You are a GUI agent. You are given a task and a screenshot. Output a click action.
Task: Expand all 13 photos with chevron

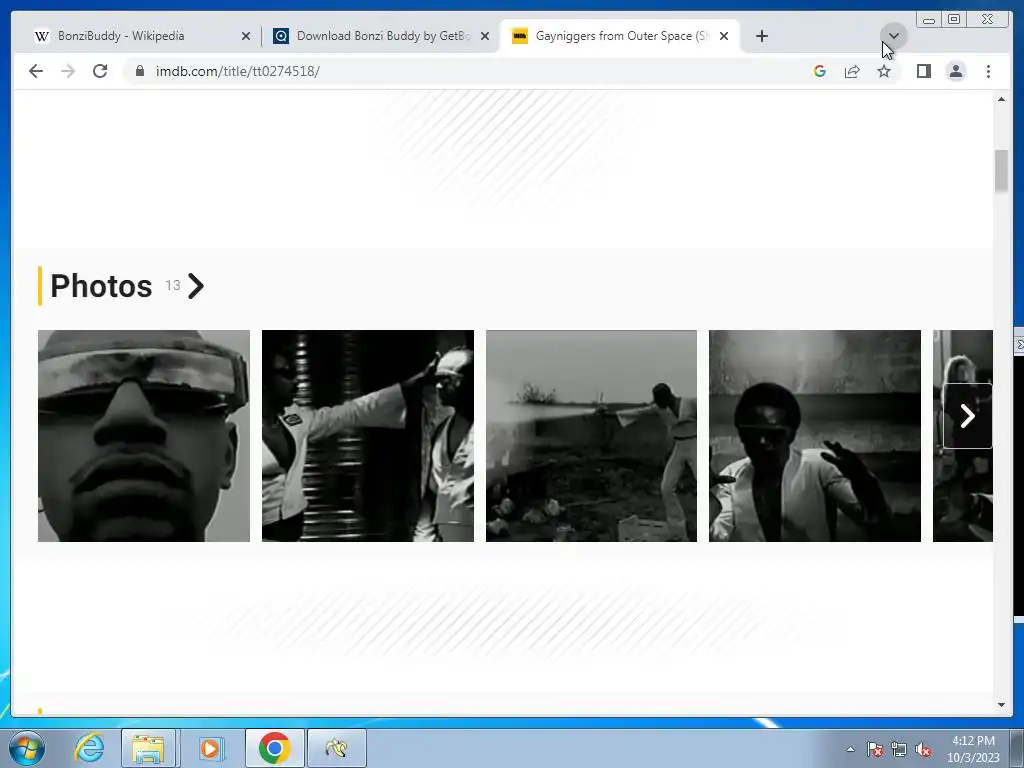[196, 286]
